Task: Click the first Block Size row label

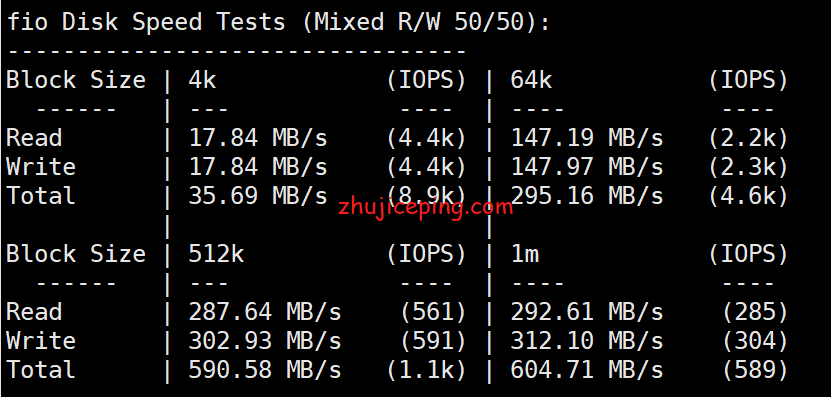Action: pos(76,80)
